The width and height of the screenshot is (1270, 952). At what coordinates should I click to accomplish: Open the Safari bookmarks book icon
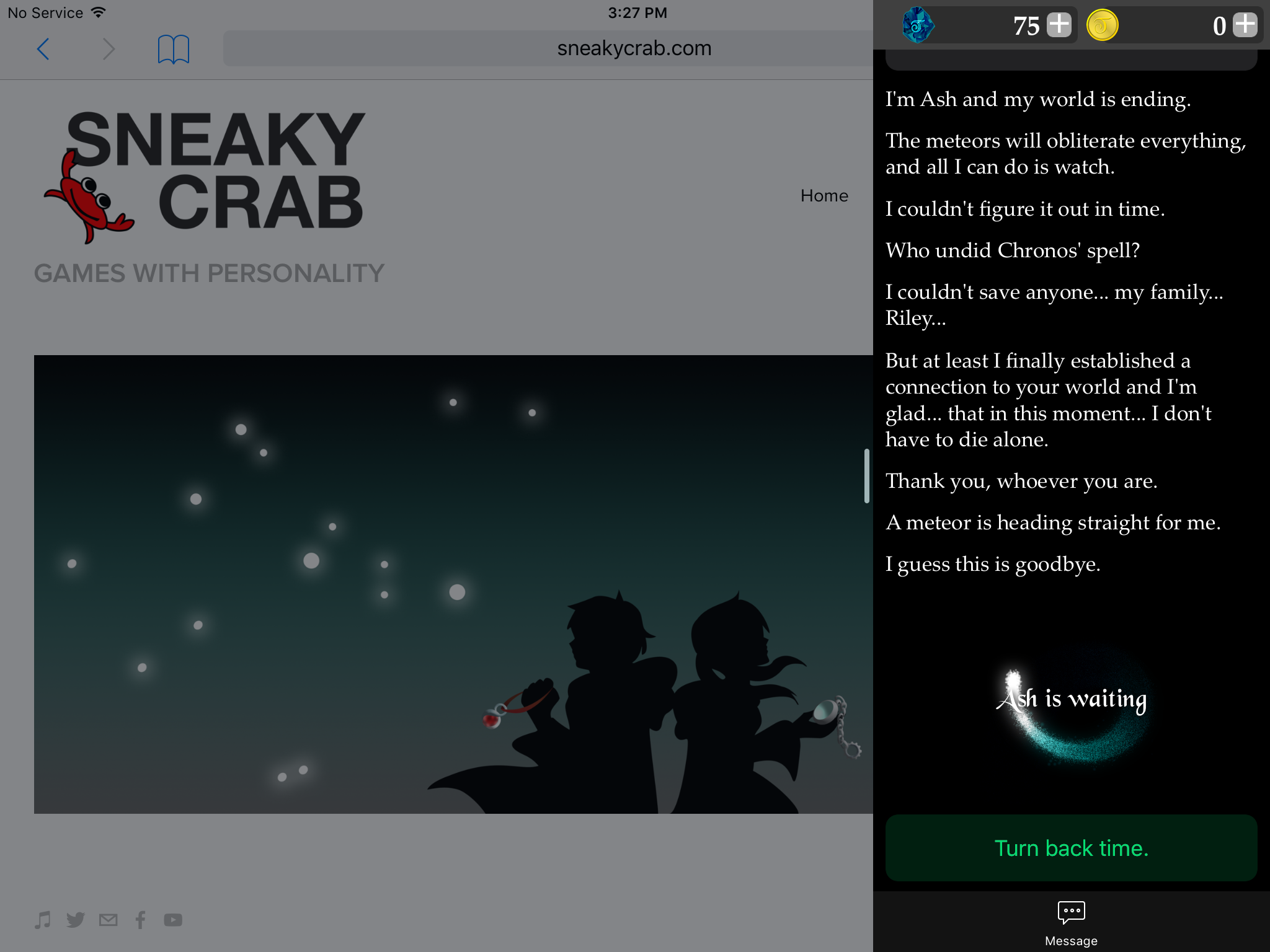[x=174, y=49]
